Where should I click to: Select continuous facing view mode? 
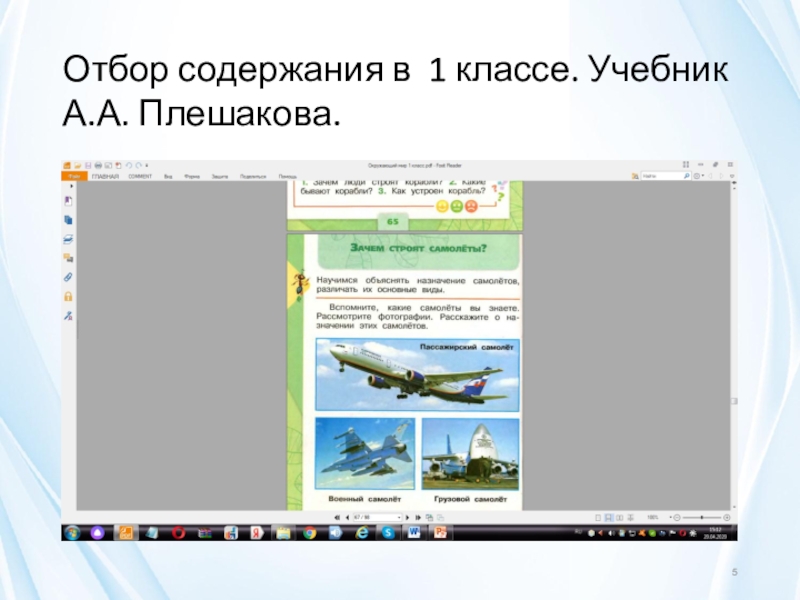[x=631, y=517]
